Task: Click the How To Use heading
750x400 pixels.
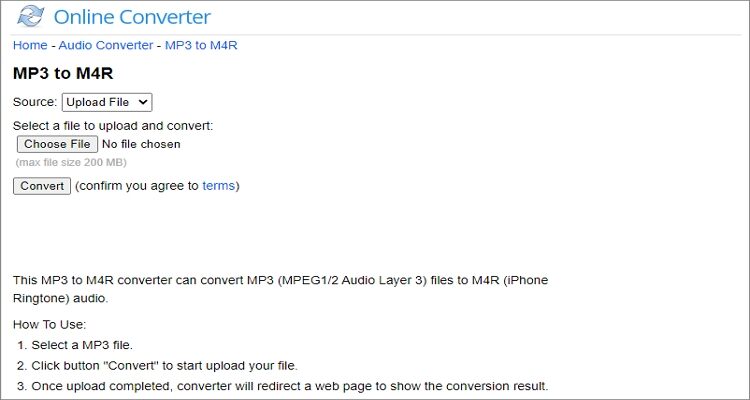Action: 50,324
